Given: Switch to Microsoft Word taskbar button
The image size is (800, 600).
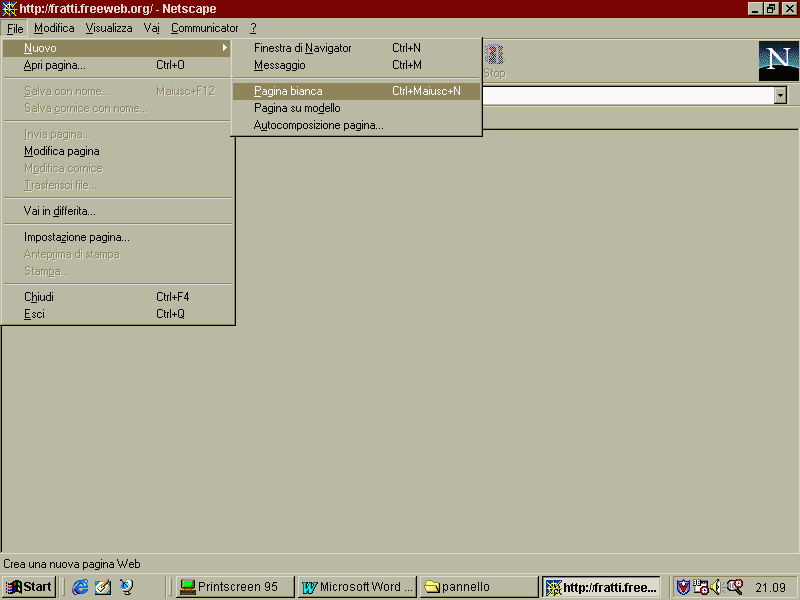Looking at the screenshot, I should click(x=357, y=587).
